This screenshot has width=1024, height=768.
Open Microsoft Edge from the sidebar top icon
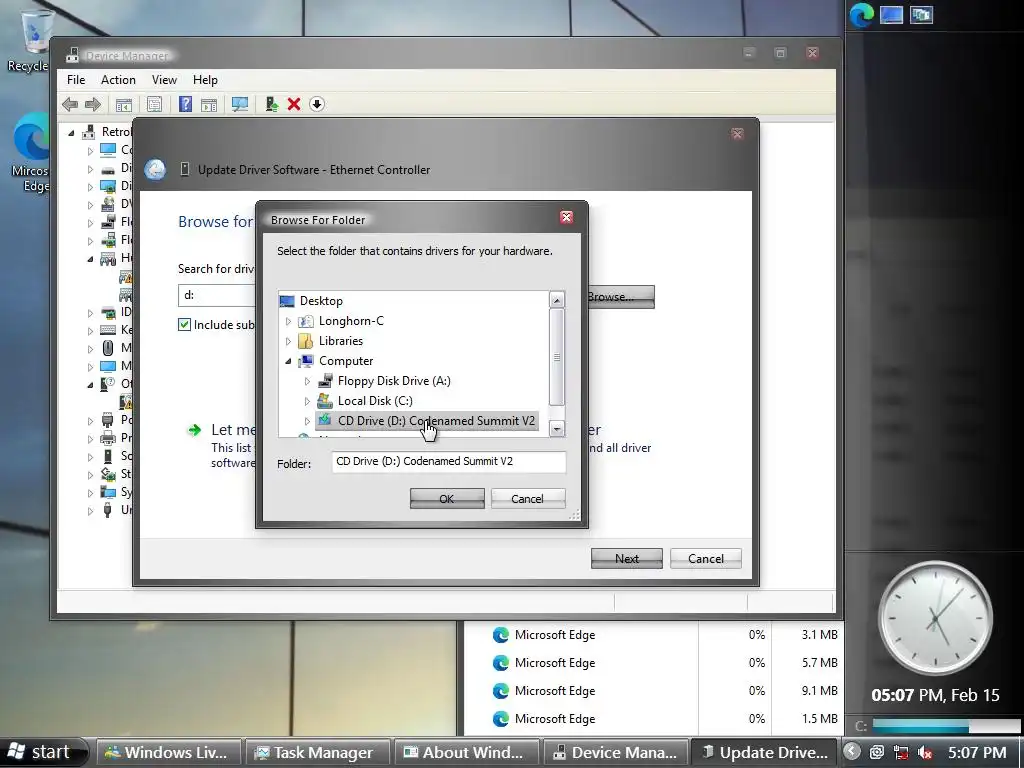pos(861,14)
